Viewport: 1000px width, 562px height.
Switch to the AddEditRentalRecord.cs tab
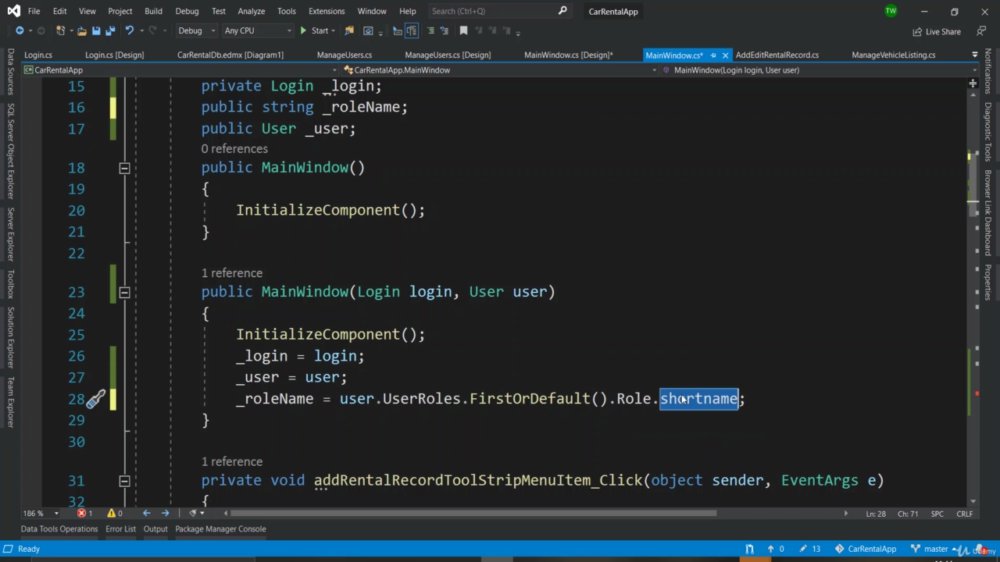pyautogui.click(x=777, y=55)
